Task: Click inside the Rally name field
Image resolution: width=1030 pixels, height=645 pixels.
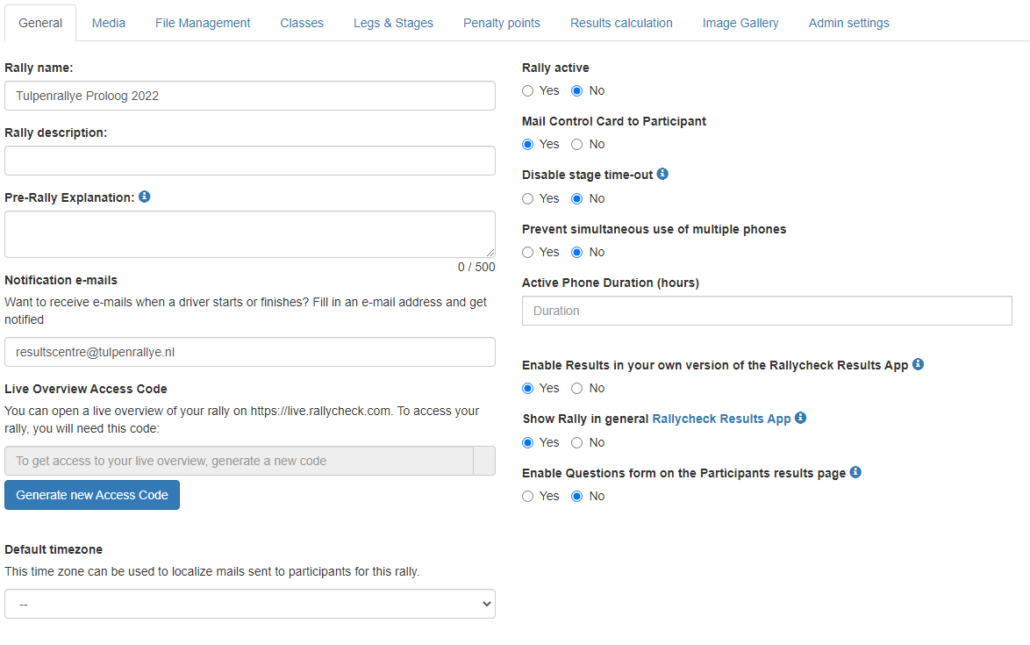Action: pos(250,95)
